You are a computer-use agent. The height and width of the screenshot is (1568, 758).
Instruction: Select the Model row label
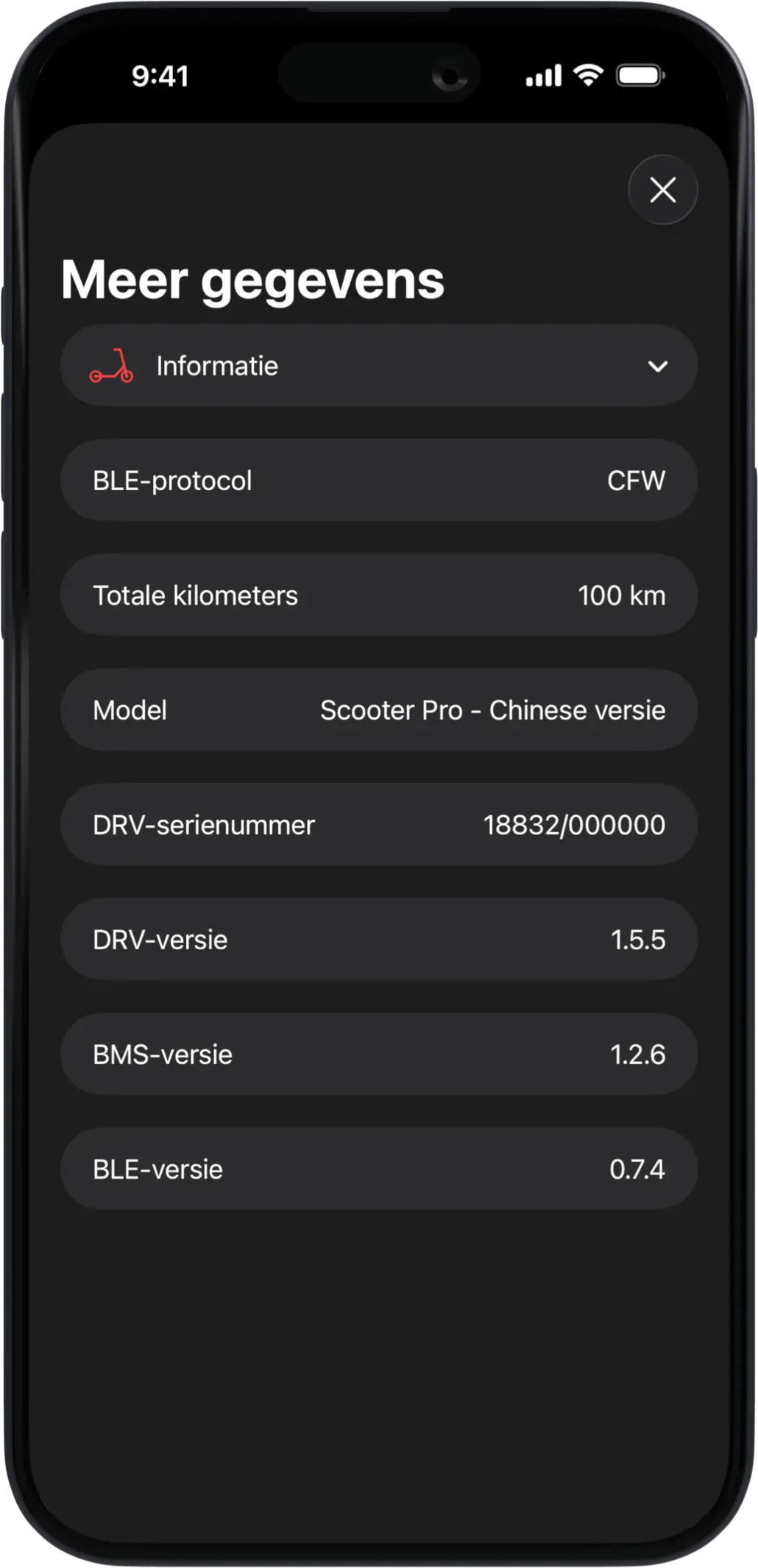pos(130,711)
